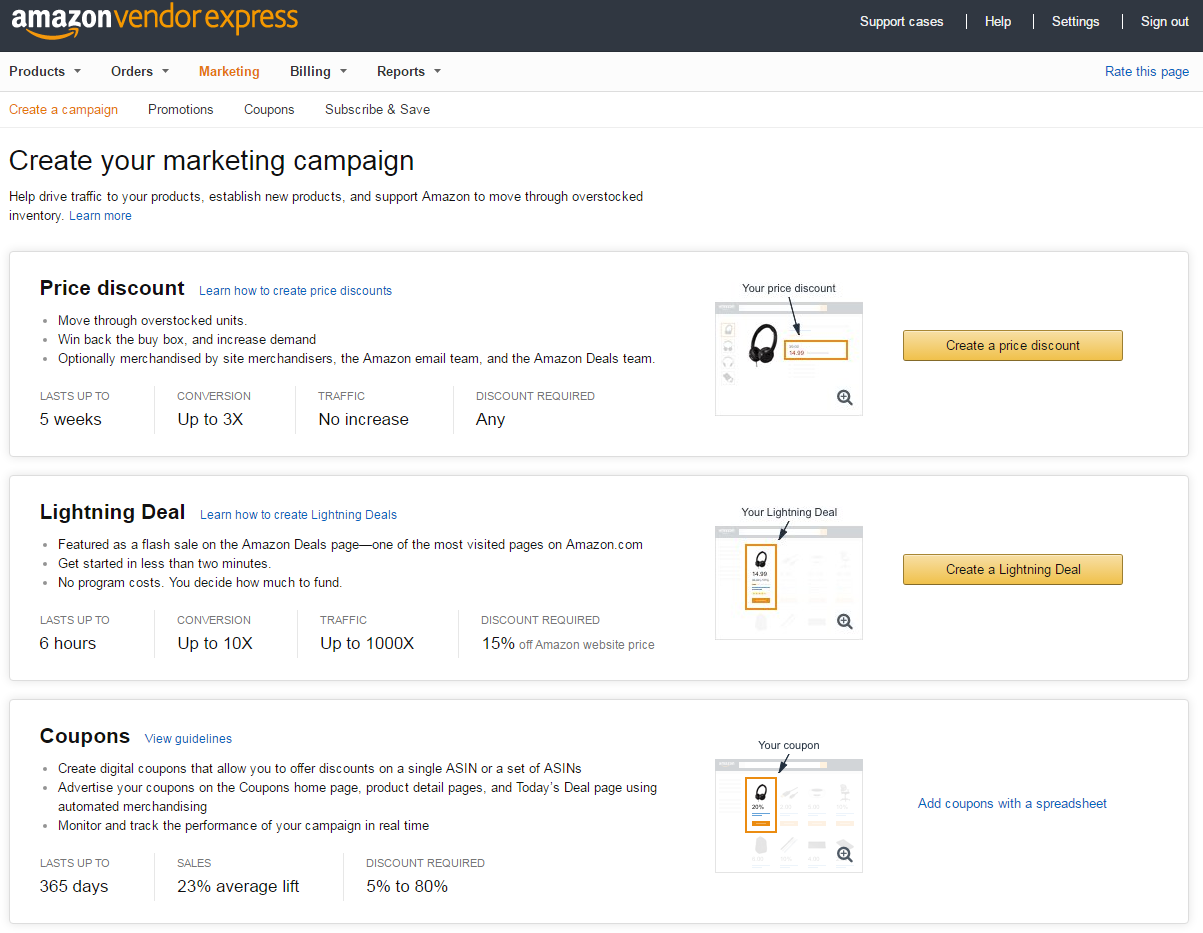The height and width of the screenshot is (933, 1203).
Task: Sign out of the account
Action: [x=1165, y=21]
